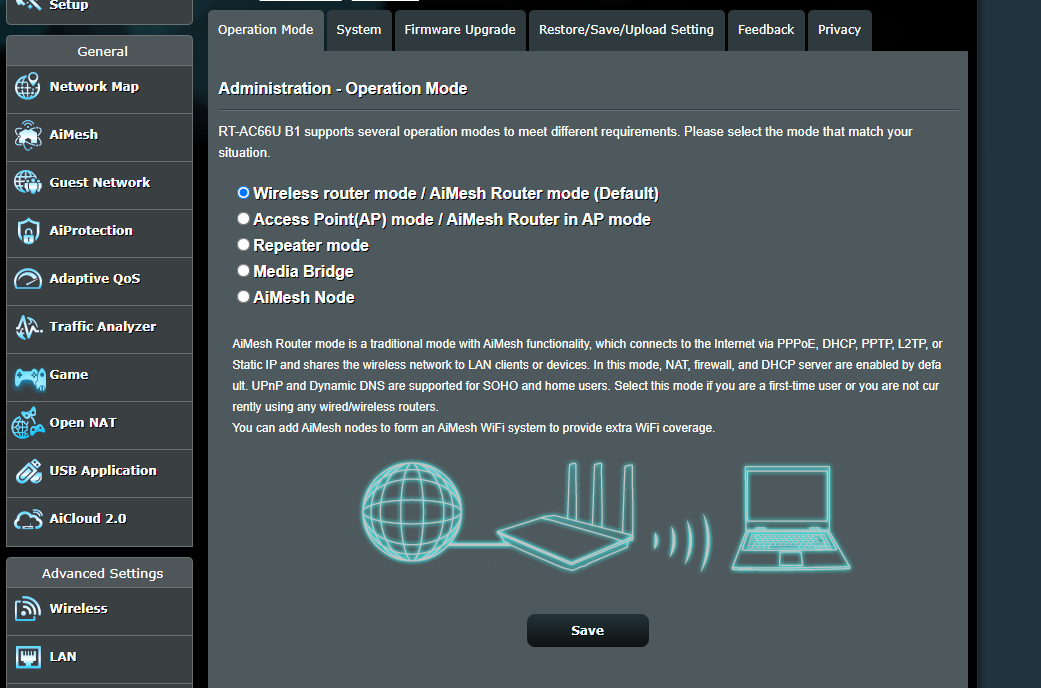1041x688 pixels.
Task: Select Media Bridge radio button
Action: pyautogui.click(x=244, y=270)
